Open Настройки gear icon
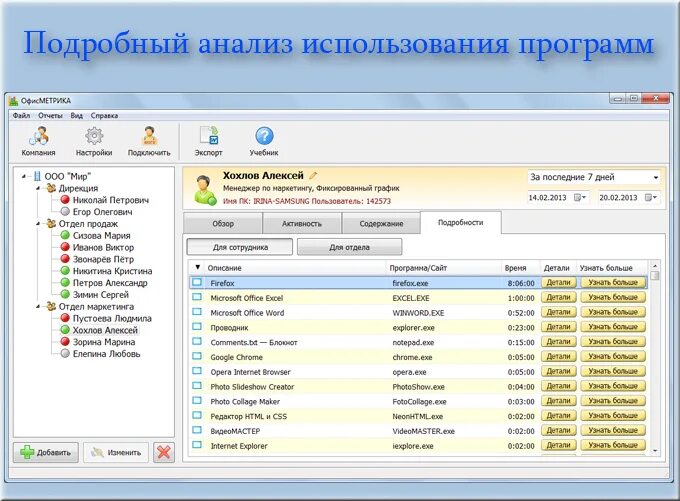680x501 pixels. [94, 136]
